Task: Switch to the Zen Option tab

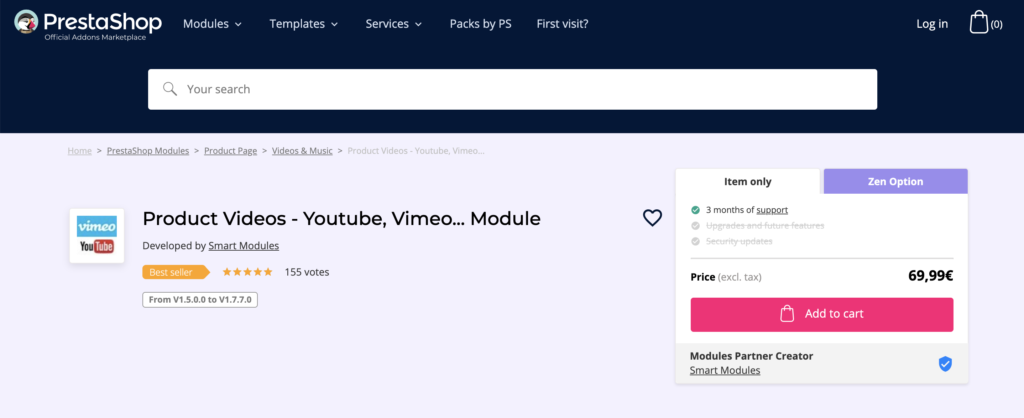Action: [895, 182]
